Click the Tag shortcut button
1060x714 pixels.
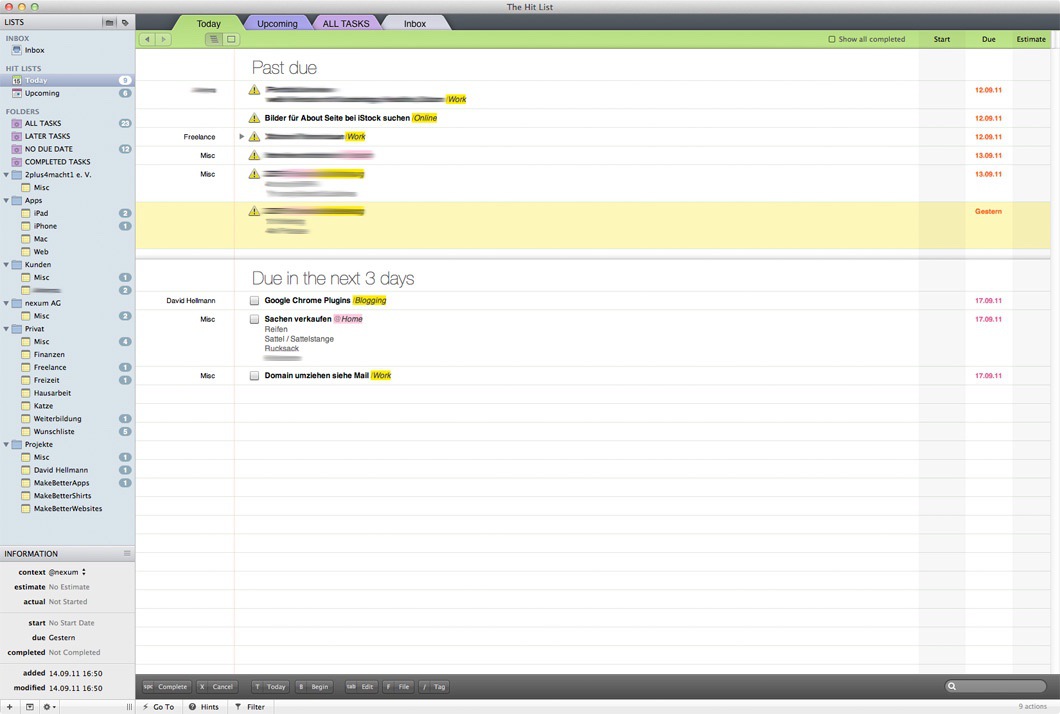(434, 686)
